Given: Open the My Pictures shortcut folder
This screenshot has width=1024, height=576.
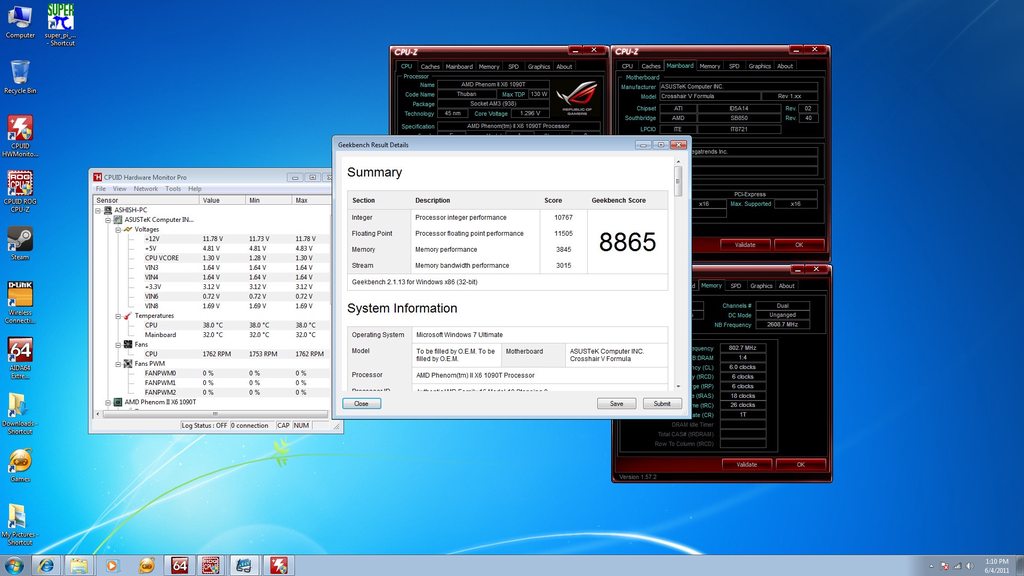Looking at the screenshot, I should [x=18, y=524].
